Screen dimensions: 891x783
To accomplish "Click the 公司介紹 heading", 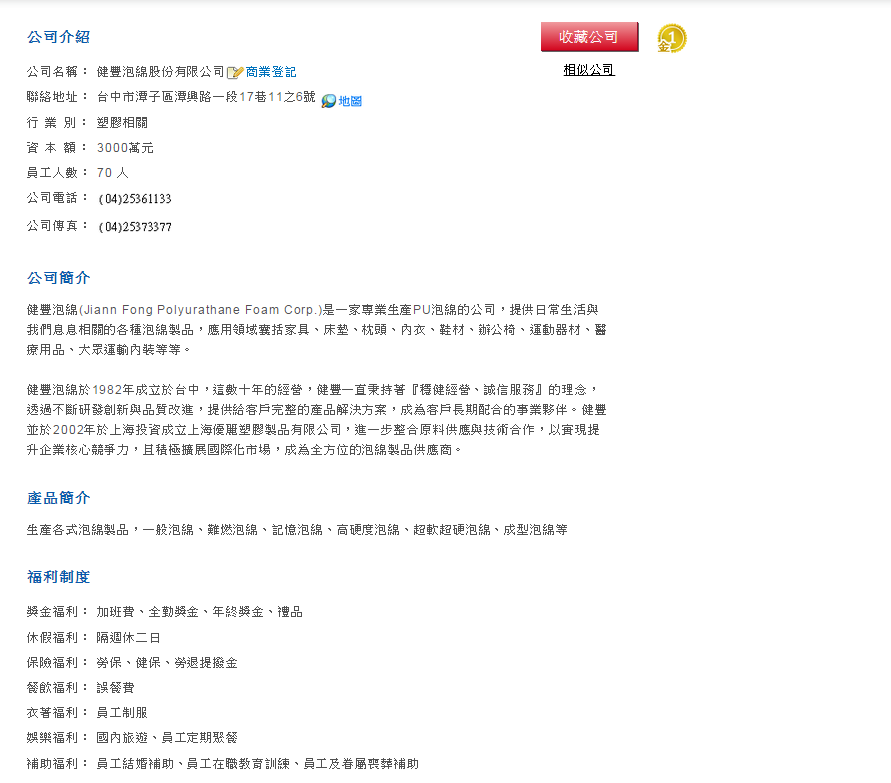I will (x=59, y=37).
